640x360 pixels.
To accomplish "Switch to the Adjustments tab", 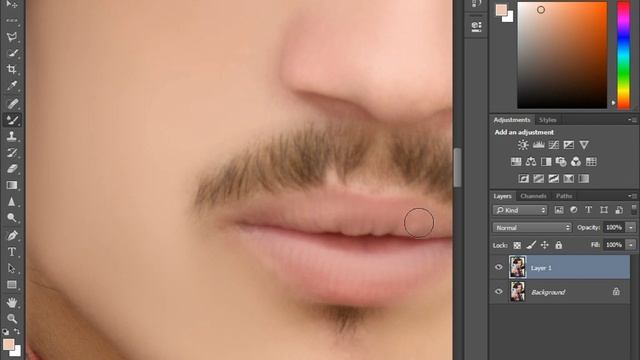I will [511, 120].
